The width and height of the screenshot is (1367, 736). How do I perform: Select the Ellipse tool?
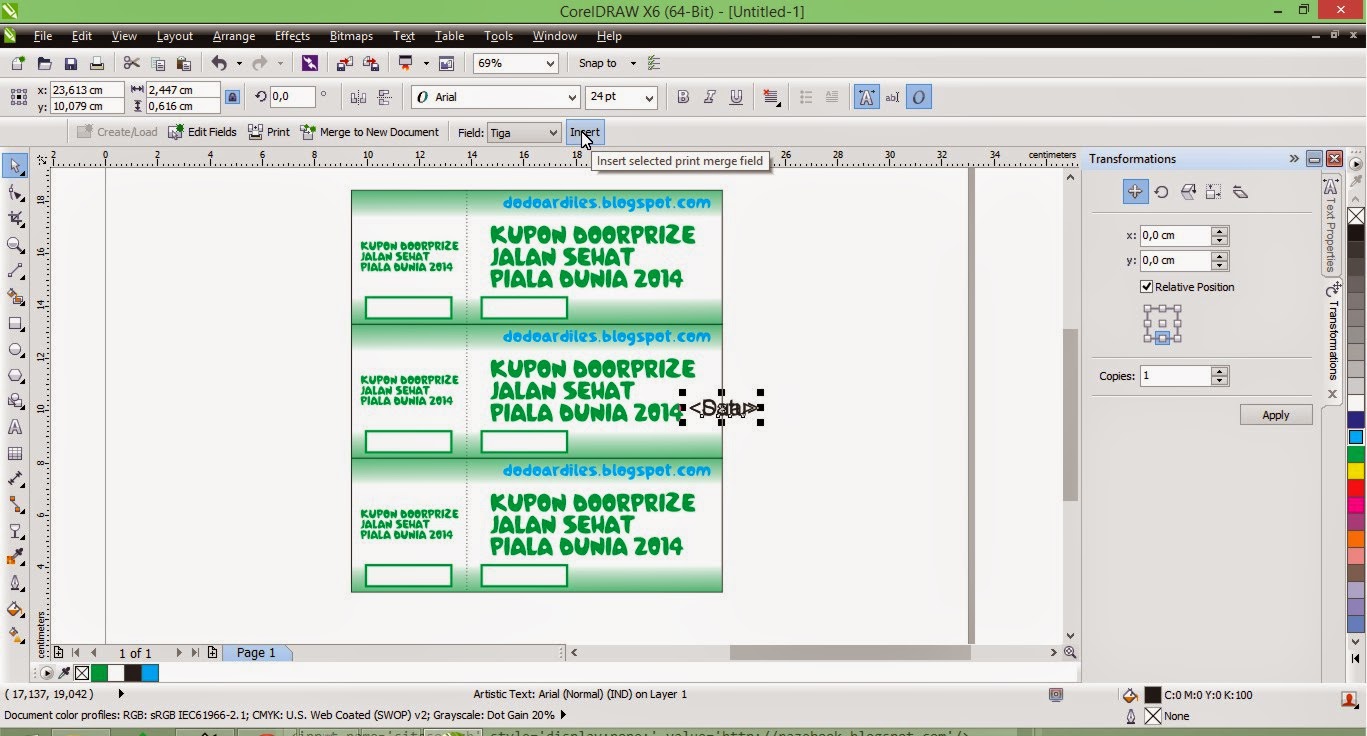(x=15, y=350)
